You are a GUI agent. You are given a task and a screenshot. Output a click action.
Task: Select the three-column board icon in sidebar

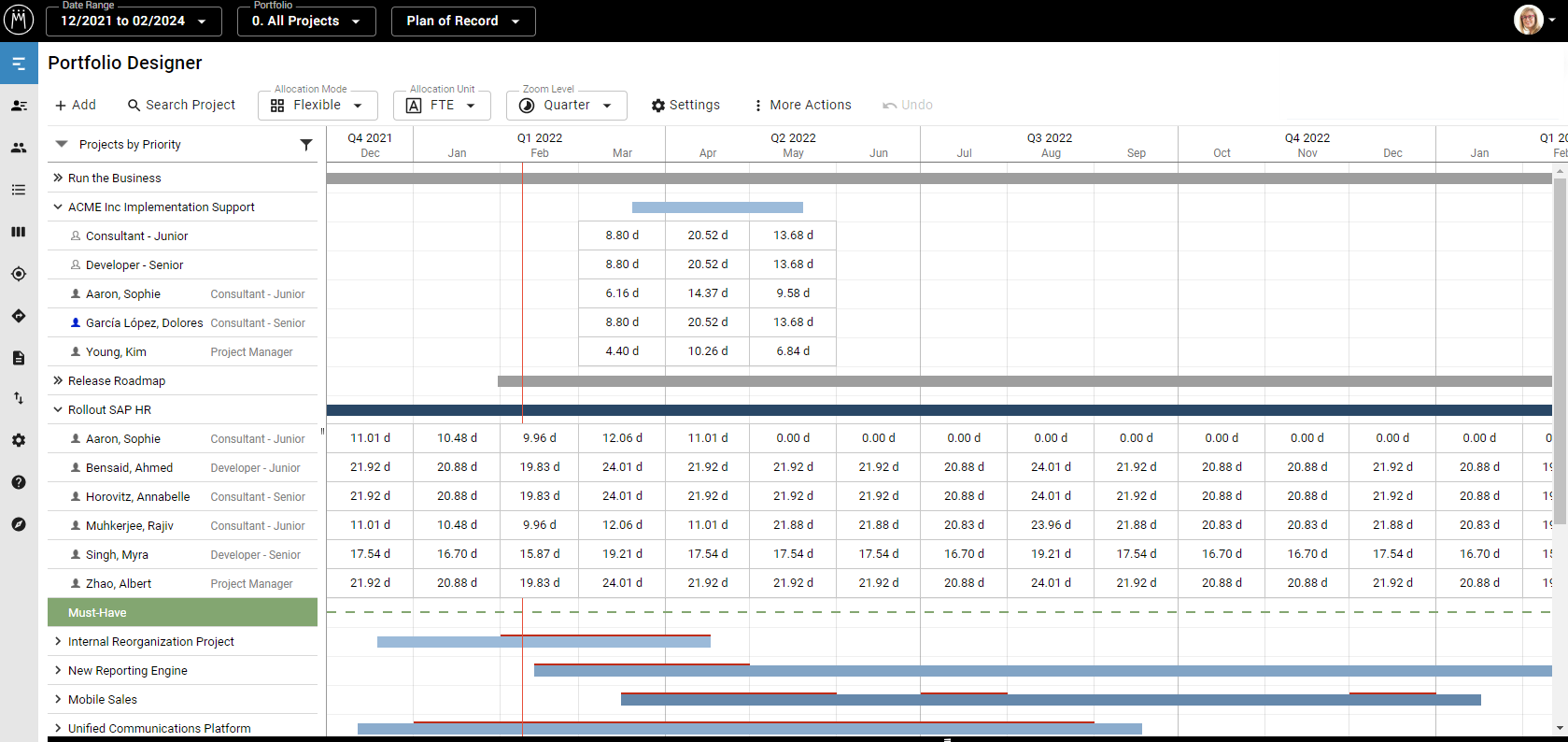coord(19,232)
